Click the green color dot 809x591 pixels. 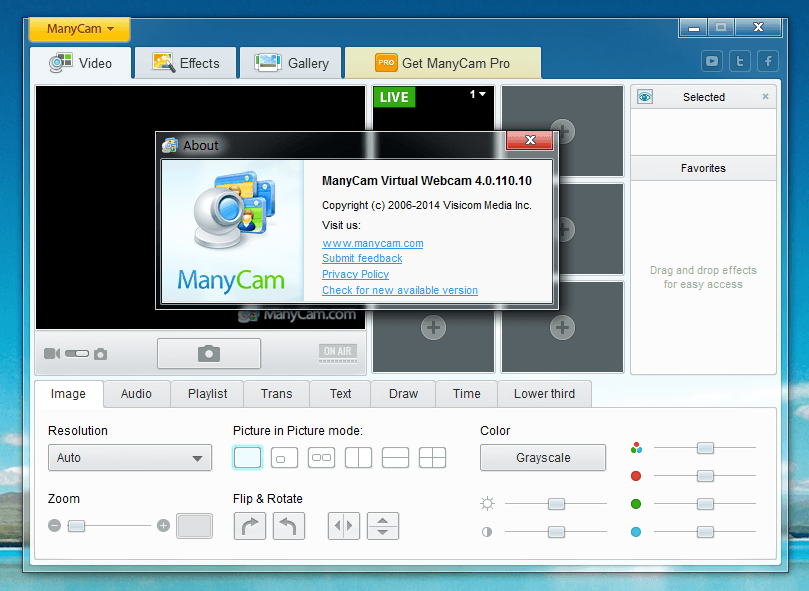636,504
